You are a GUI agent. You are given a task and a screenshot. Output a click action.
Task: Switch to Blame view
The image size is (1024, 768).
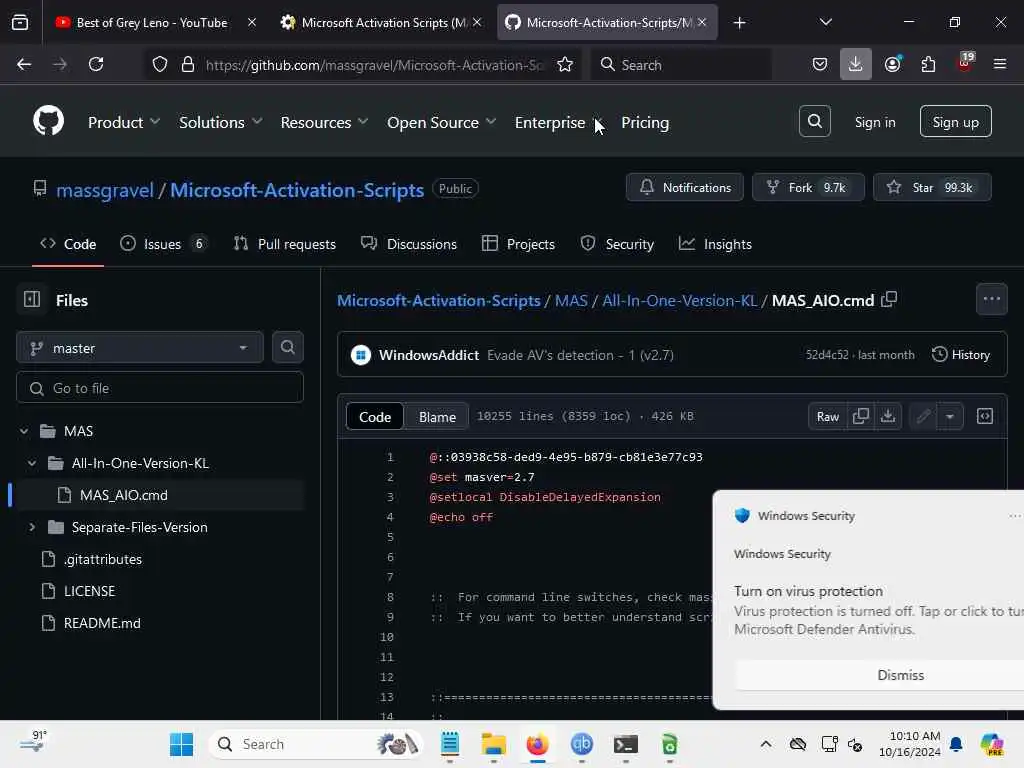(x=437, y=417)
